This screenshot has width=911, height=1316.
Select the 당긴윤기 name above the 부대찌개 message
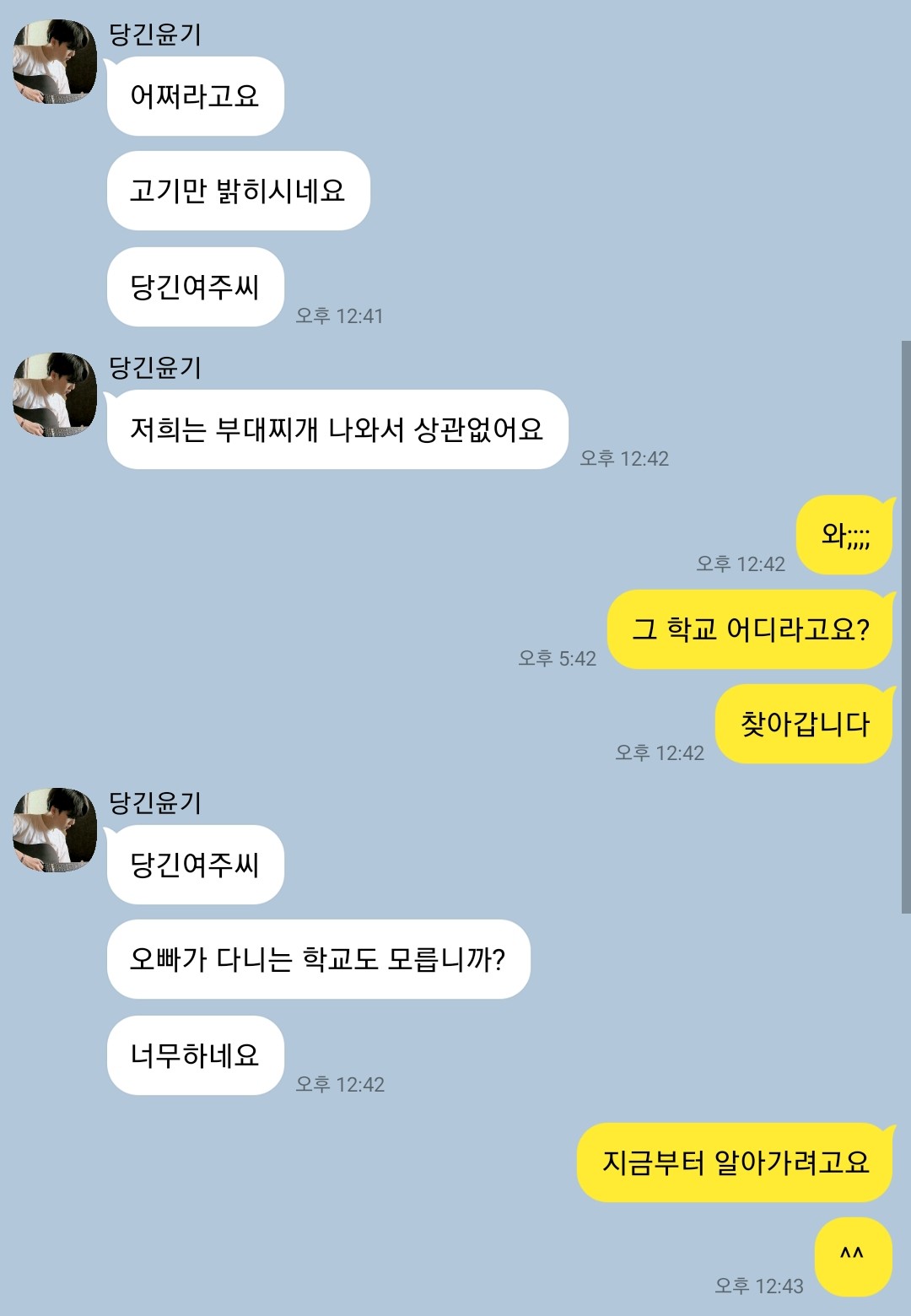coord(155,368)
